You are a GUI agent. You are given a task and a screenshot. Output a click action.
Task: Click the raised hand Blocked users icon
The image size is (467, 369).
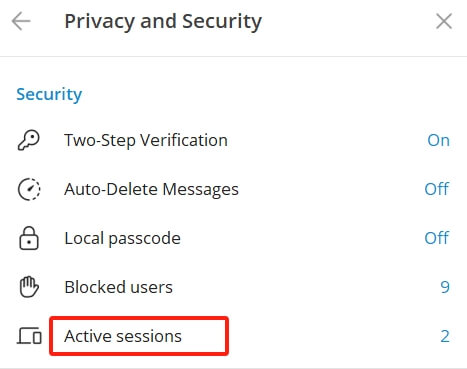click(29, 287)
